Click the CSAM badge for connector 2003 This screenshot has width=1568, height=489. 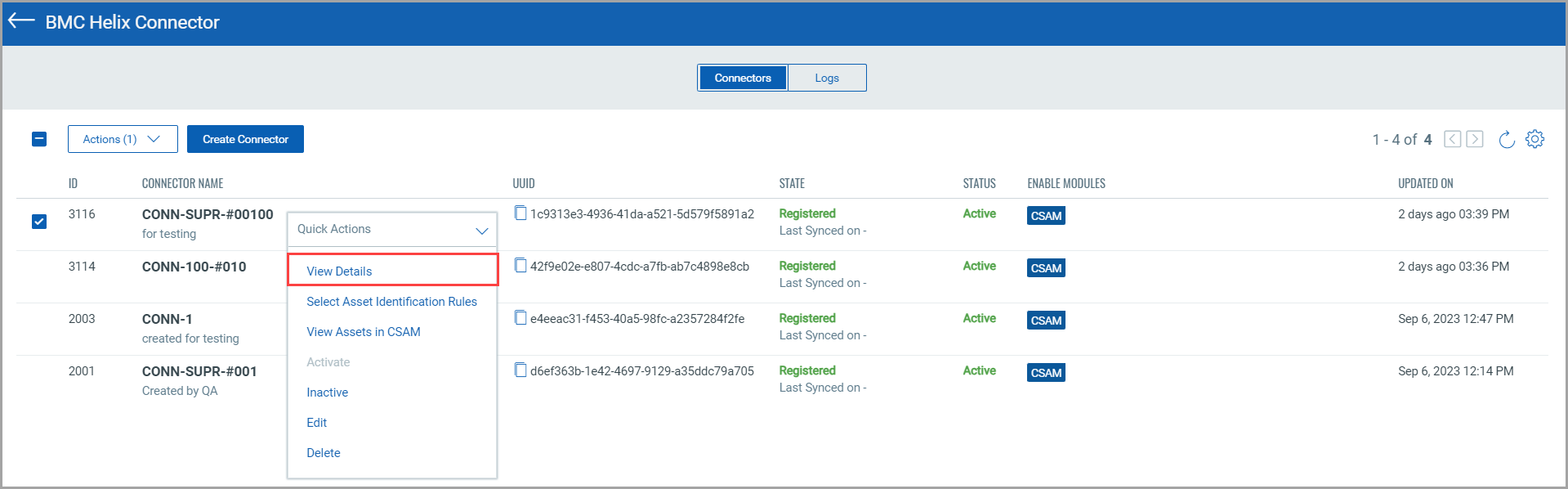pos(1045,321)
